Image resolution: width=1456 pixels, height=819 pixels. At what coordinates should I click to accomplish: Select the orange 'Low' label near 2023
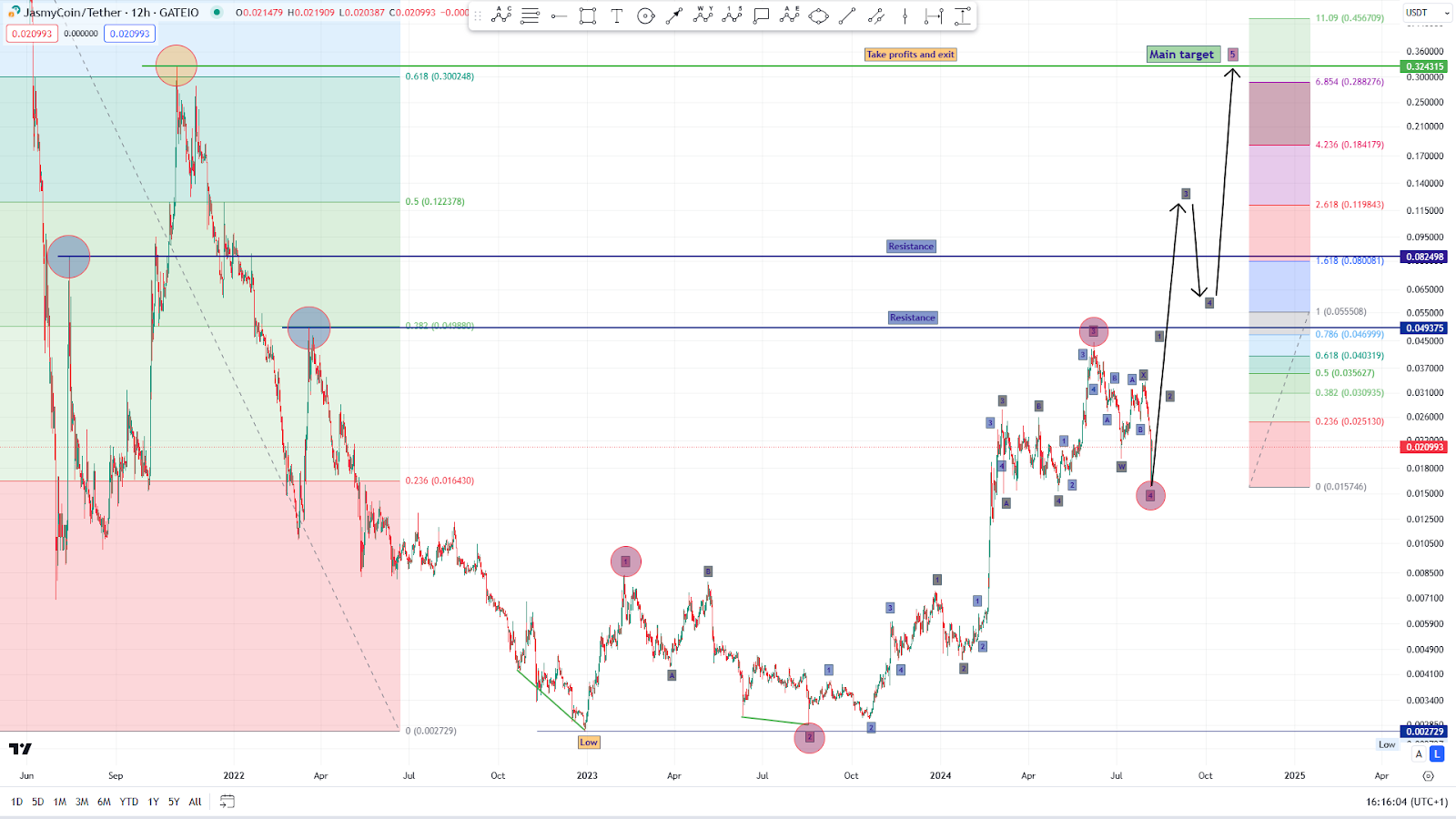tap(589, 743)
